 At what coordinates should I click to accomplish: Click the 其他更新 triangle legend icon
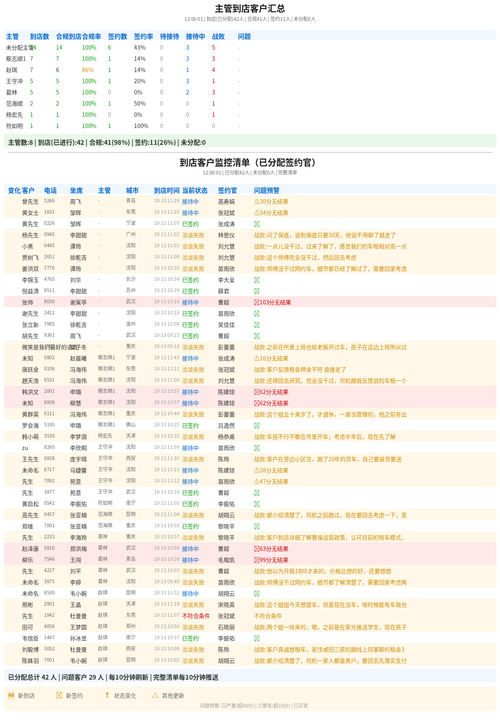155,695
